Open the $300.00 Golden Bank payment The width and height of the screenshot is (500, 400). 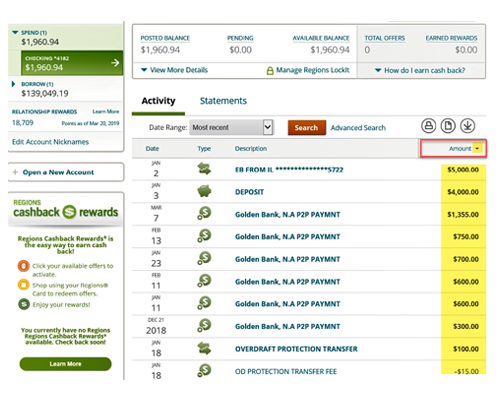[288, 326]
